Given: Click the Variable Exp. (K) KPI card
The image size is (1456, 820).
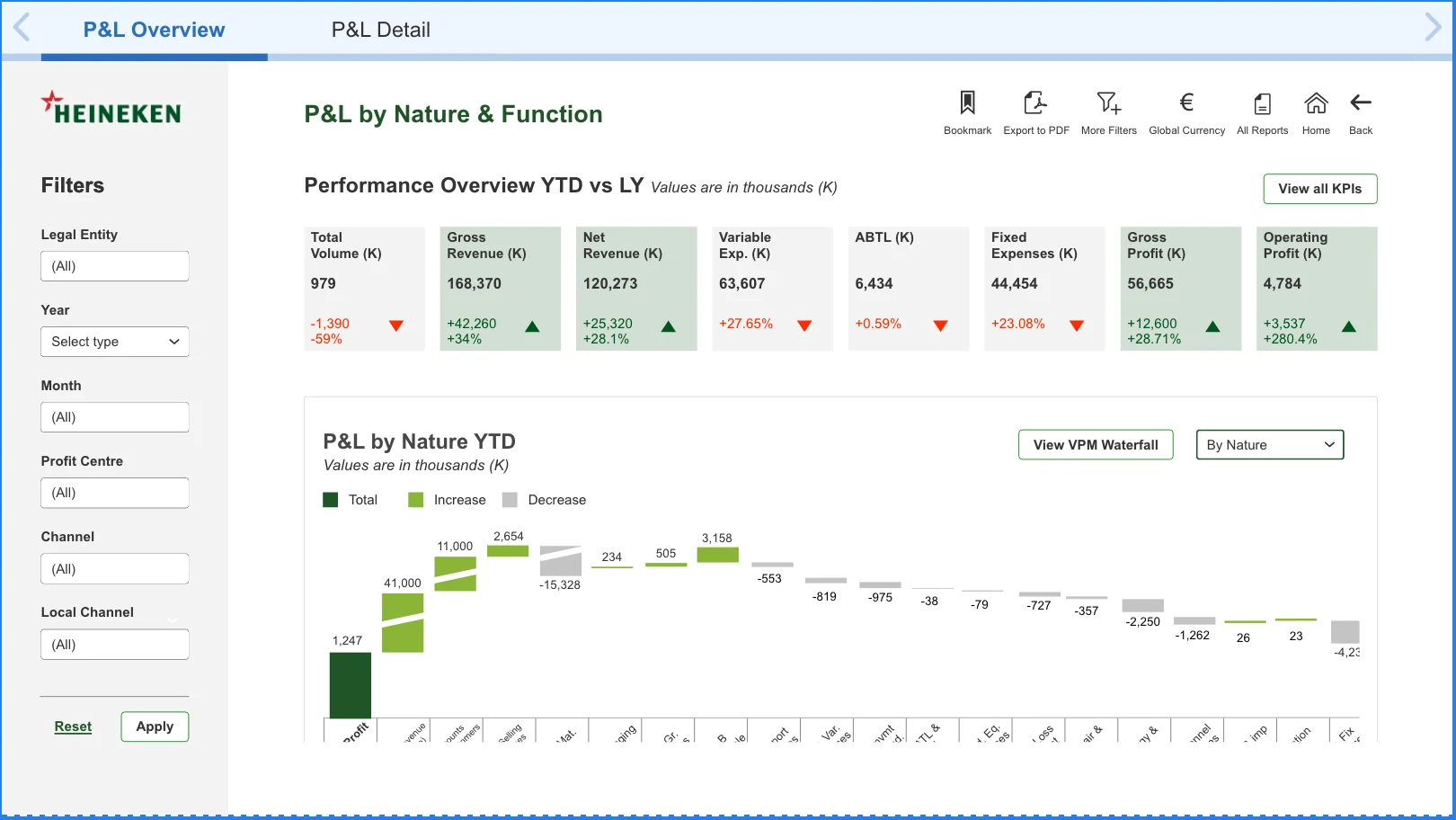Looking at the screenshot, I should [x=773, y=289].
